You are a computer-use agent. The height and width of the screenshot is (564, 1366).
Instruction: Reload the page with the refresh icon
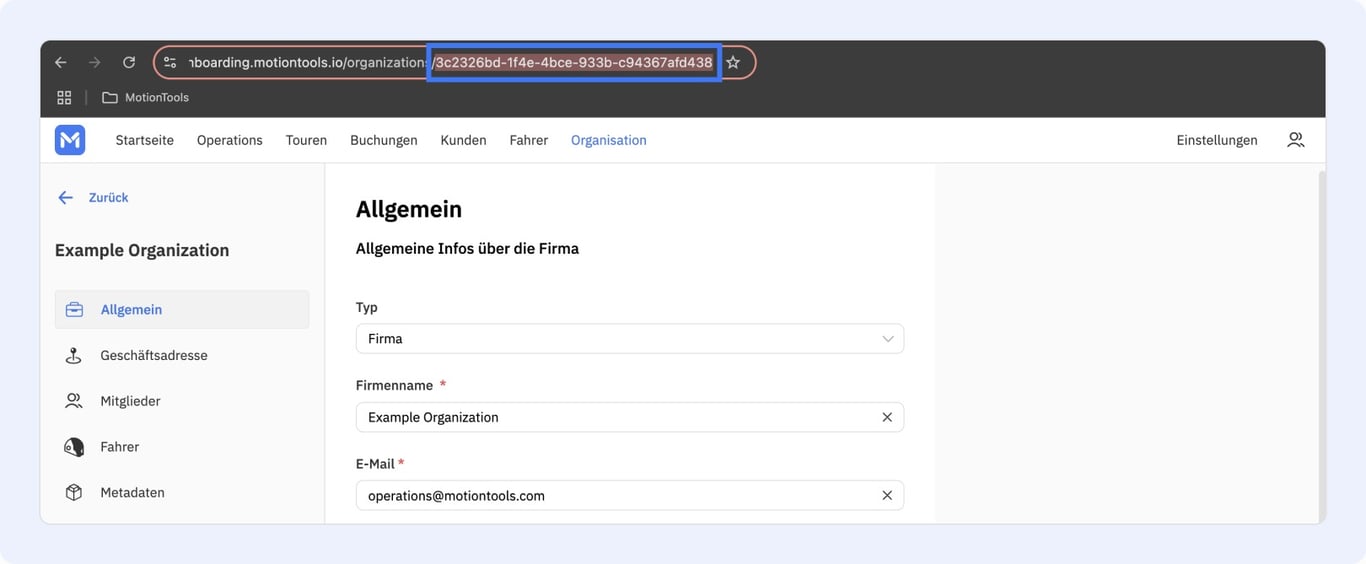click(x=129, y=62)
